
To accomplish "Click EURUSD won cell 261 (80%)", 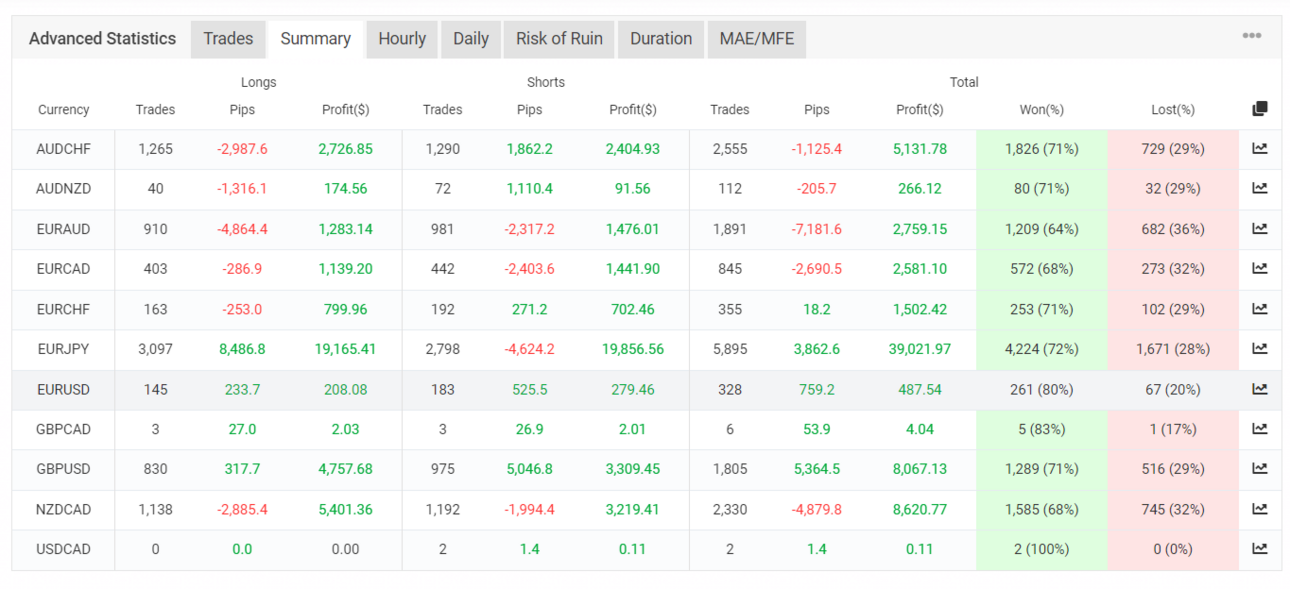I will [1041, 389].
